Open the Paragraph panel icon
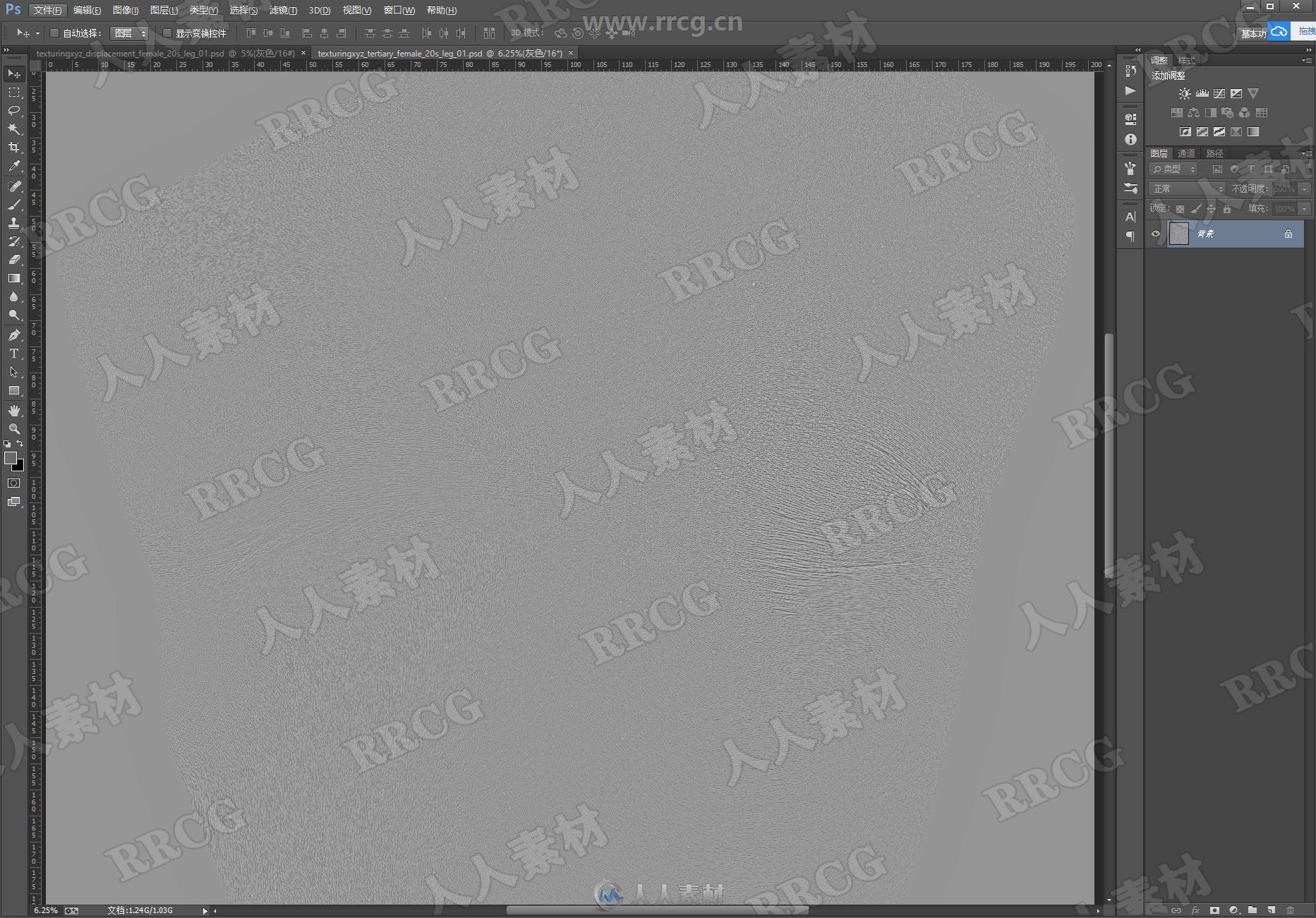Screen dimensions: 1316x918 1130,236
